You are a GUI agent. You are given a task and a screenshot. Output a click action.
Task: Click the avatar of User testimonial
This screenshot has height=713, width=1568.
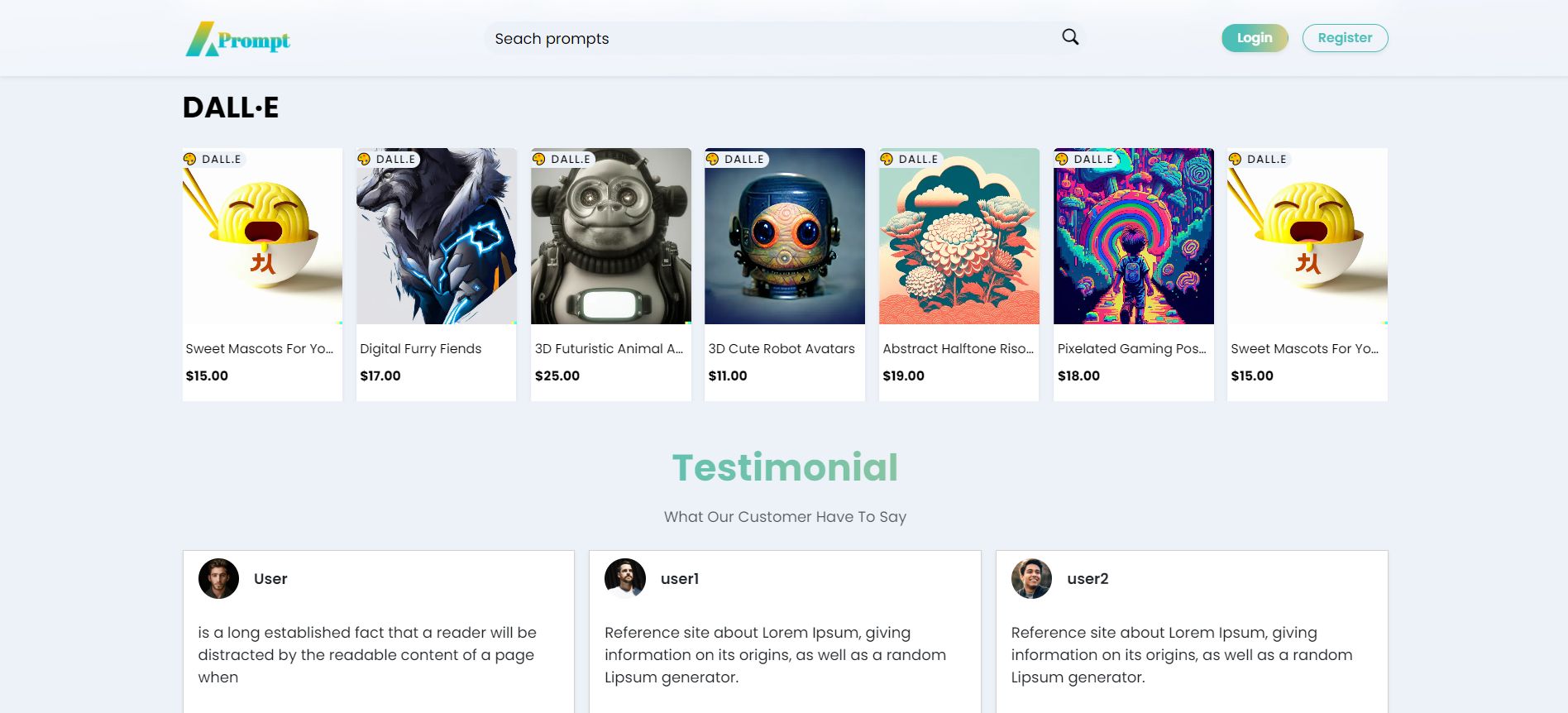click(218, 578)
